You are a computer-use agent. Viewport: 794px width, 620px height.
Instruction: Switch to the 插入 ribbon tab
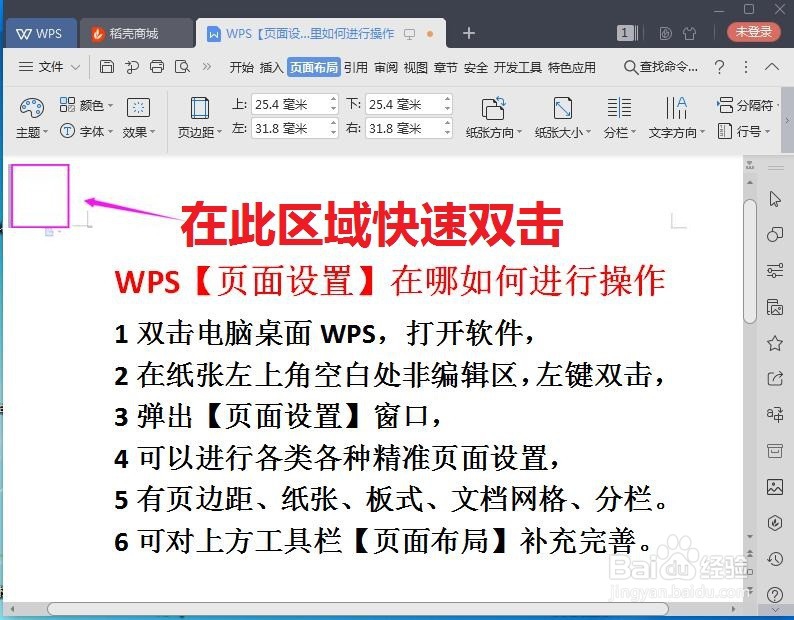pyautogui.click(x=271, y=67)
